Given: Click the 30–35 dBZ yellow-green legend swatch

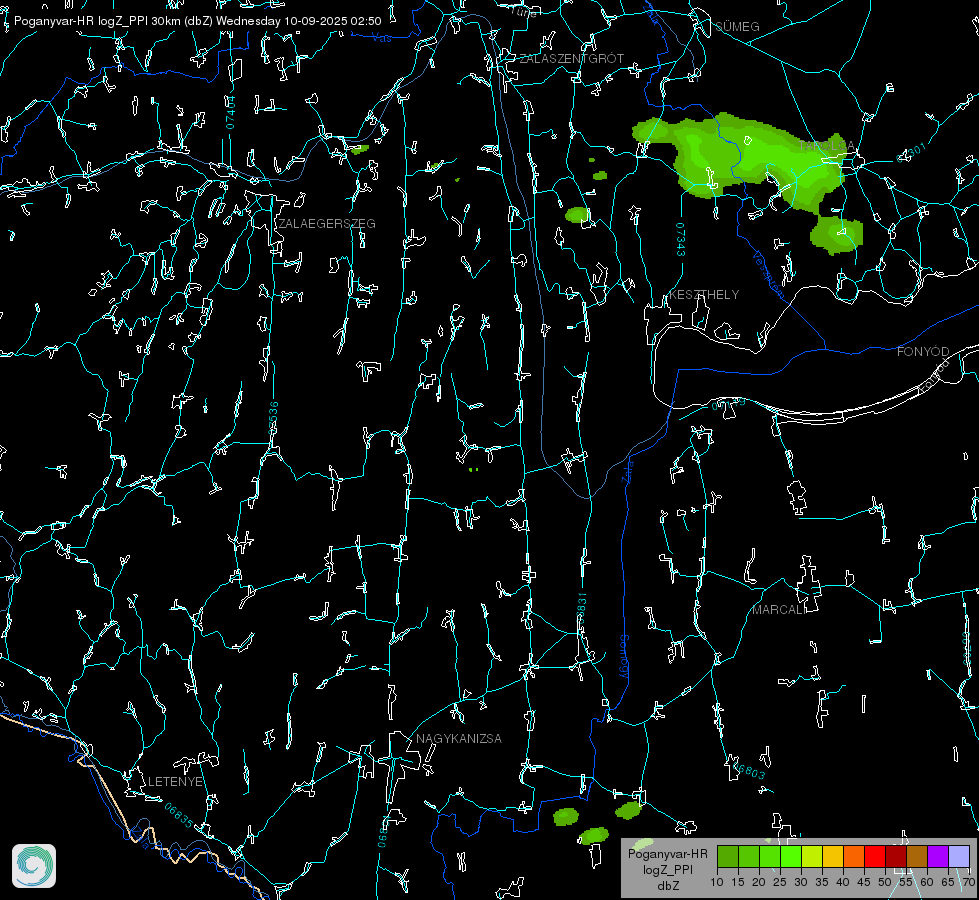Looking at the screenshot, I should 812,856.
